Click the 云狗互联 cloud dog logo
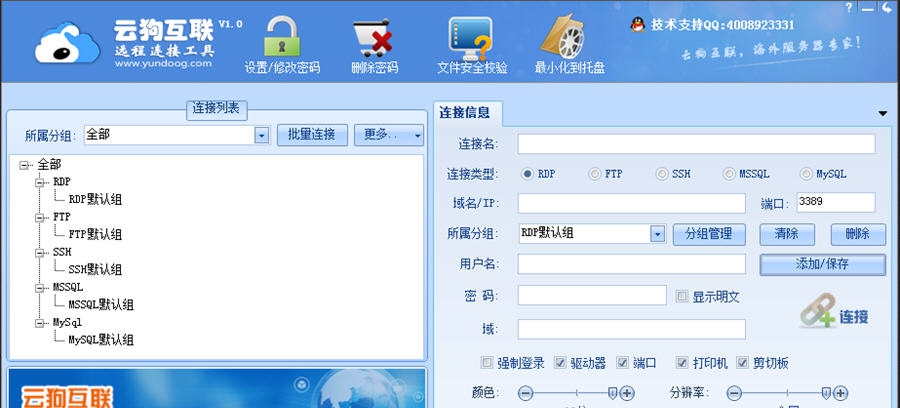 [x=67, y=43]
